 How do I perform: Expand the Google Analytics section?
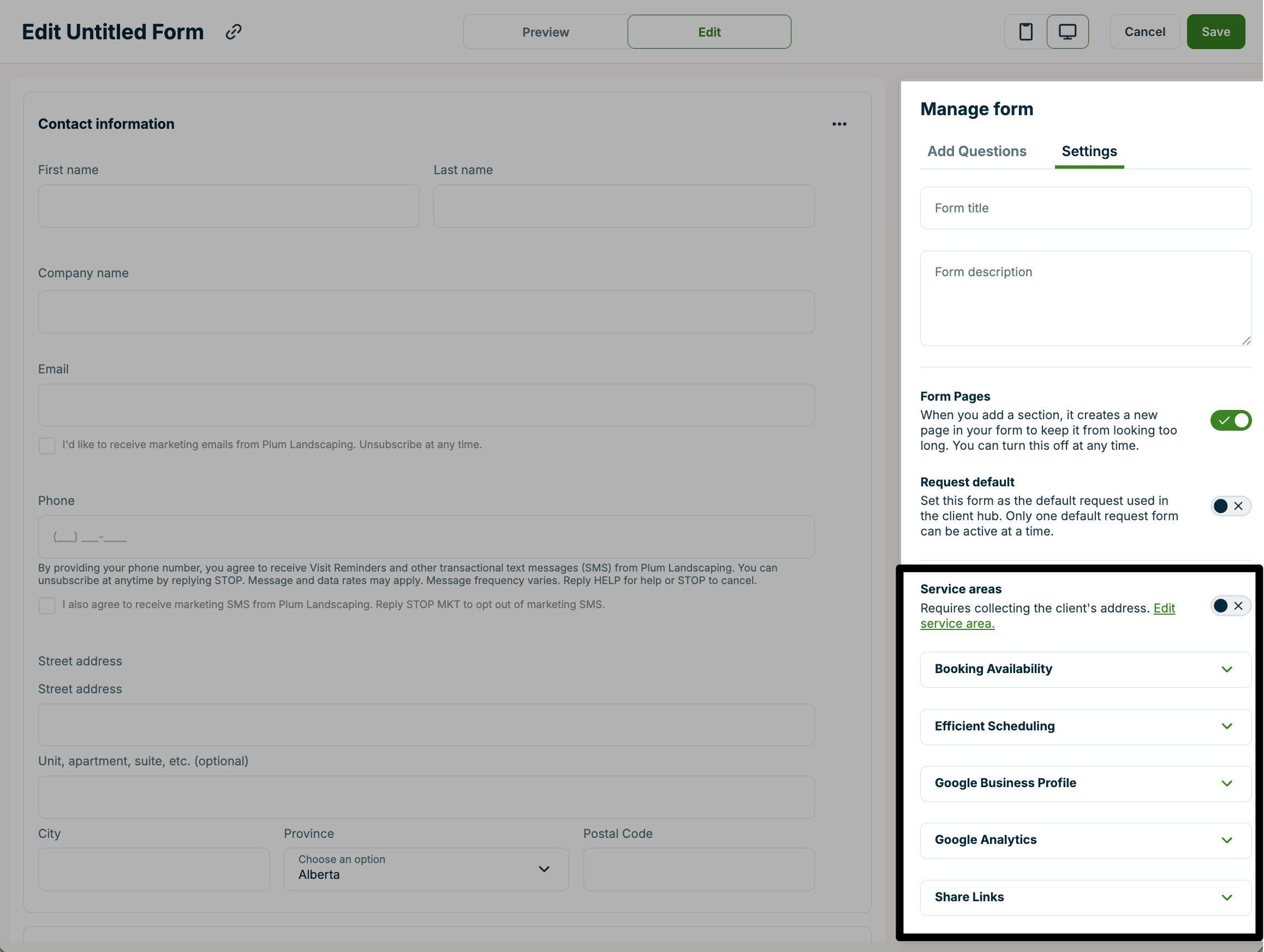(x=1085, y=840)
